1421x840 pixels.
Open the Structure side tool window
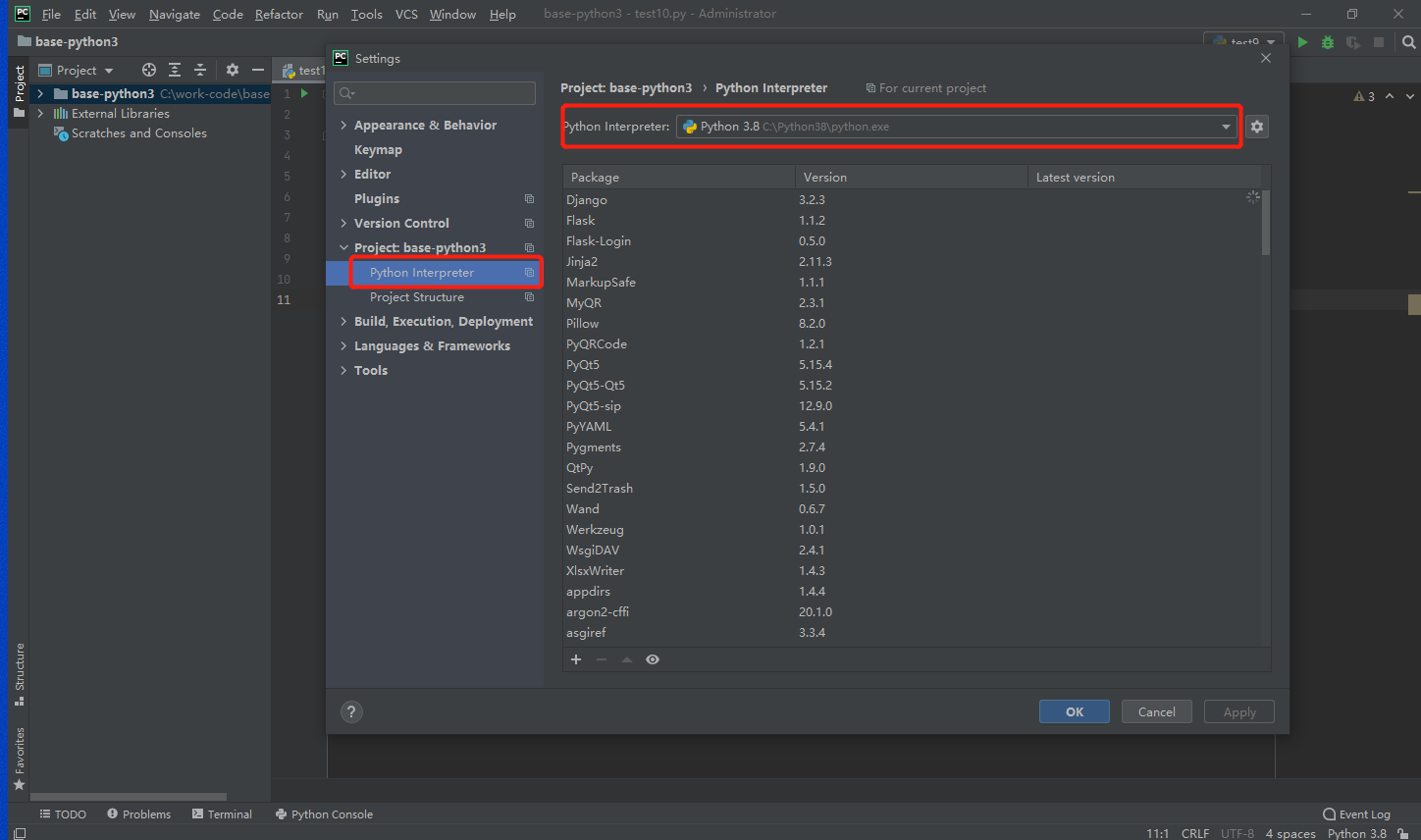[20, 674]
